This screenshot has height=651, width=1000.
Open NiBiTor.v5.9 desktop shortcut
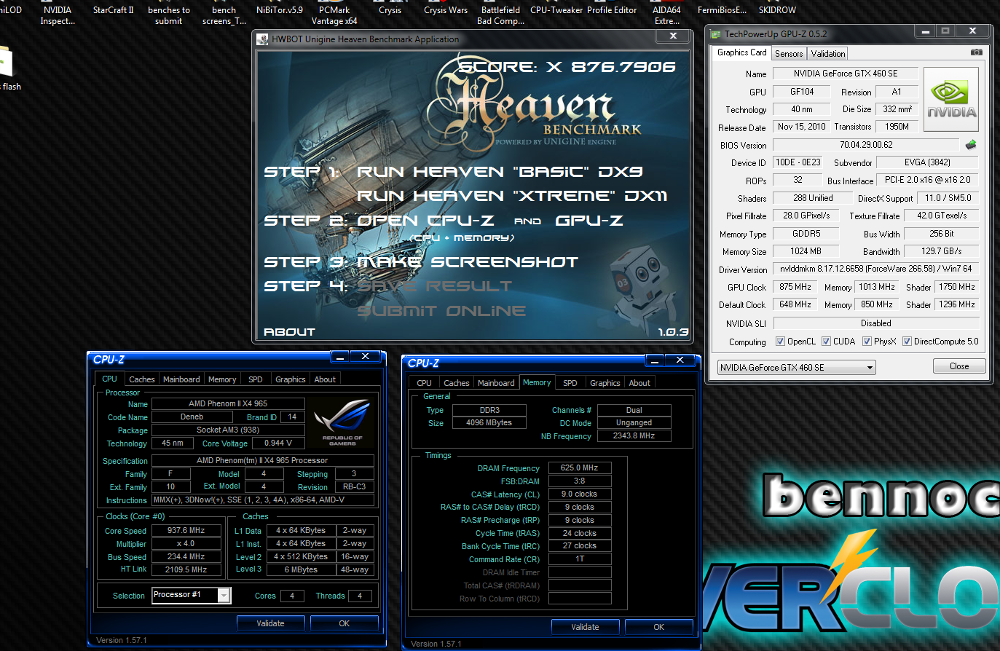pos(279,10)
